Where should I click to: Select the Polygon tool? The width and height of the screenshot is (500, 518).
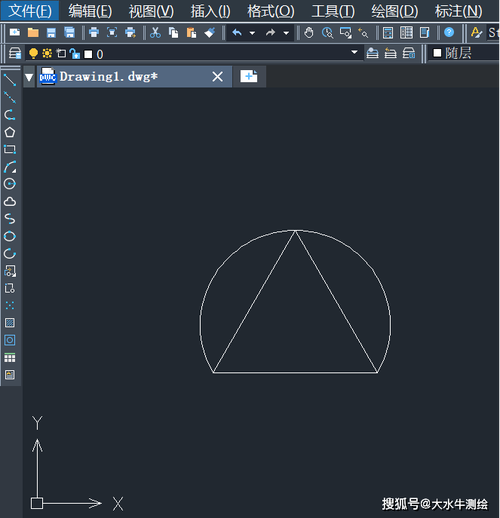point(10,132)
